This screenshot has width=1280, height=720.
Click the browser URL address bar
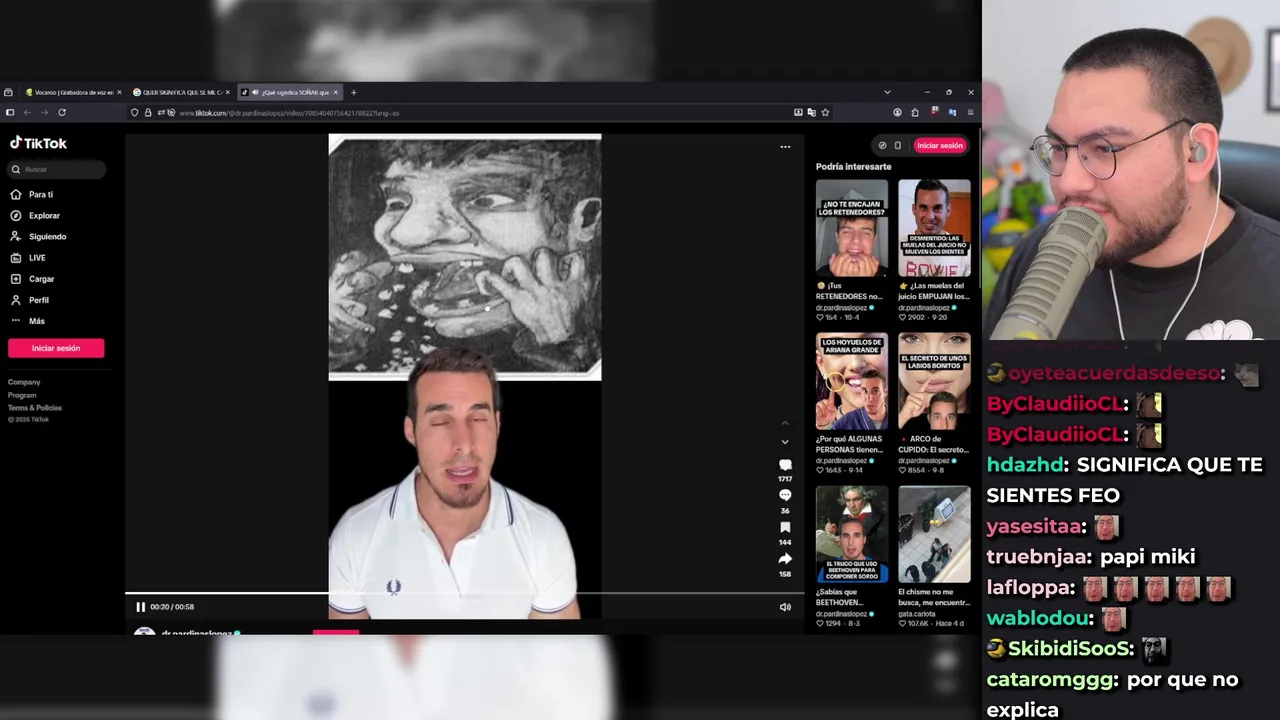(480, 112)
